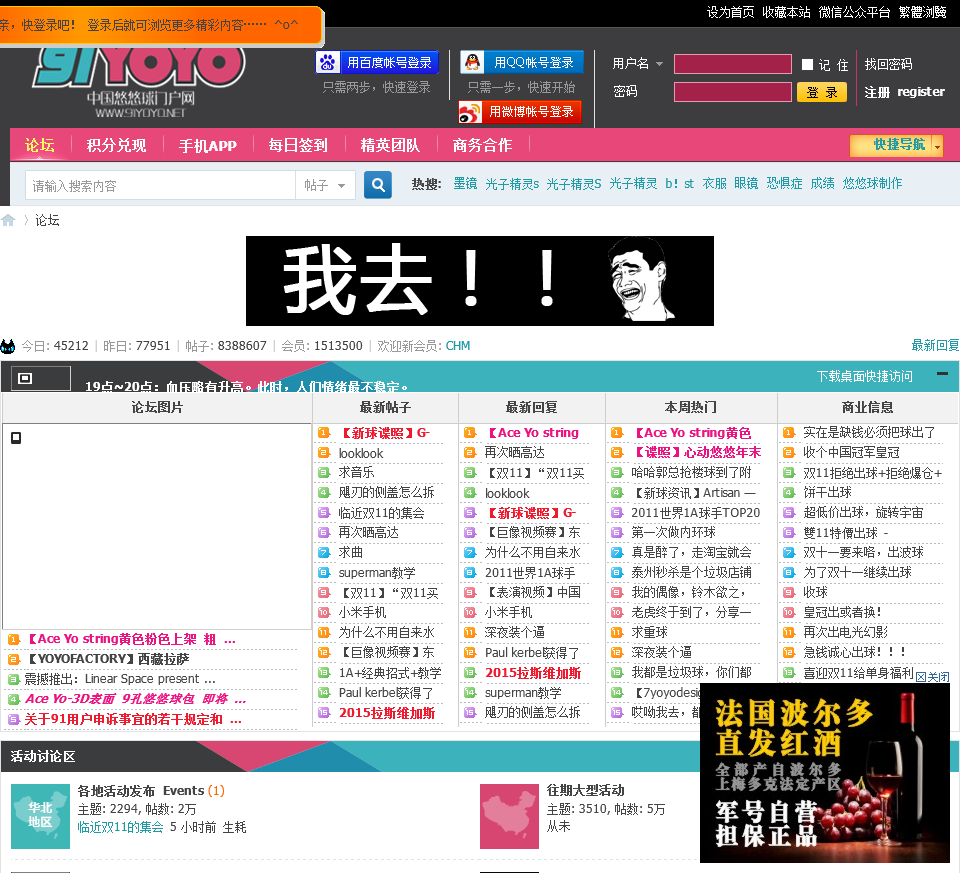Click hot search term 悠悠球制作
Screen dimensions: 960x873
[x=872, y=184]
